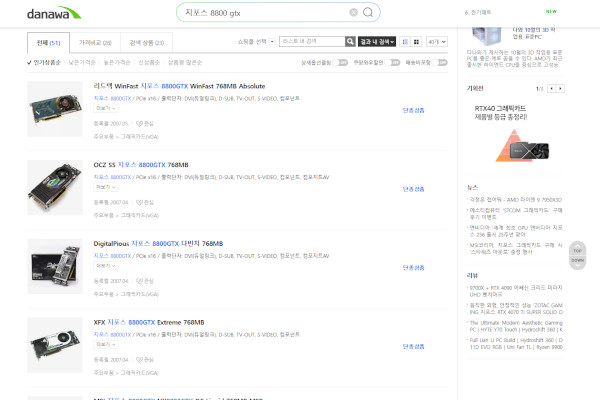600x400 pixels.
Task: Open news item about 지포스 256 25주년
Action: 515,231
